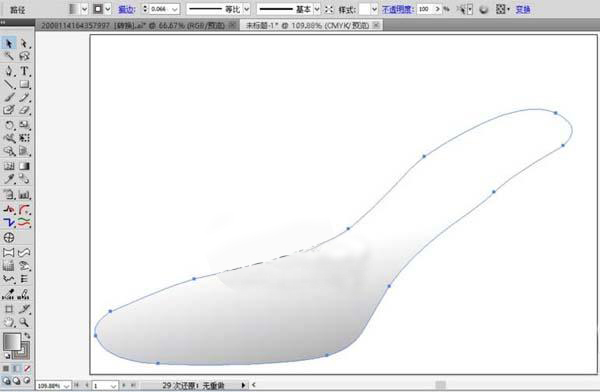Screen dimensions: 600x392
Task: Reset to default fill and stroke
Action: (x=7, y=356)
